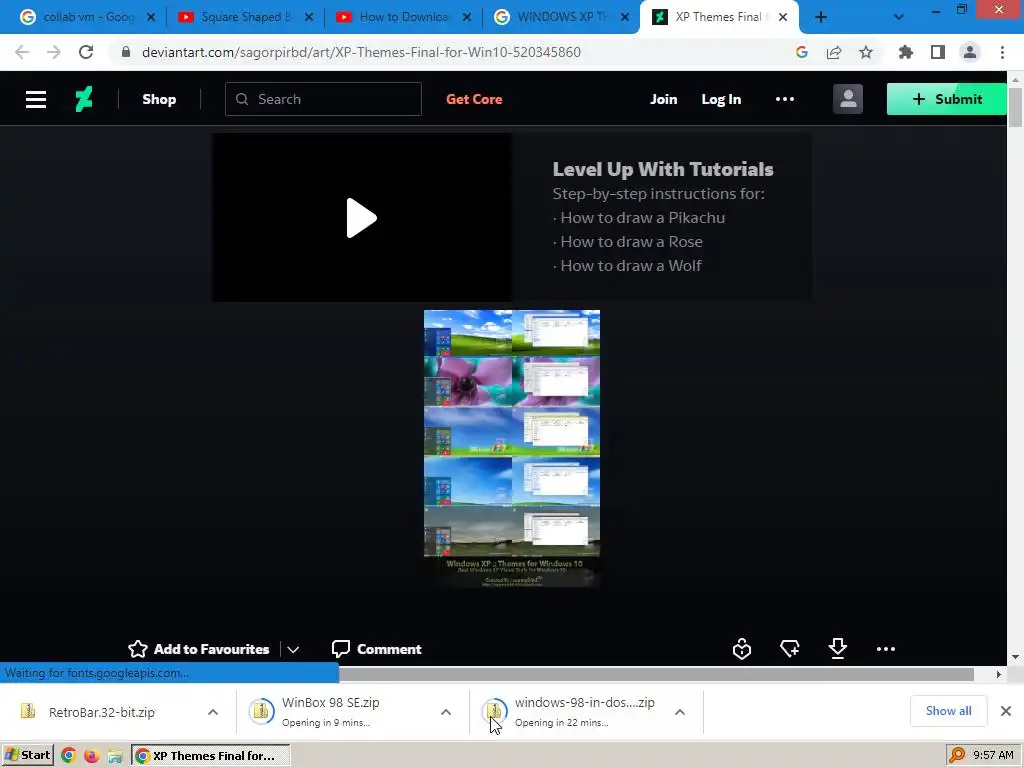
Task: Click the give Llama/fragment speech icon
Action: pos(790,649)
